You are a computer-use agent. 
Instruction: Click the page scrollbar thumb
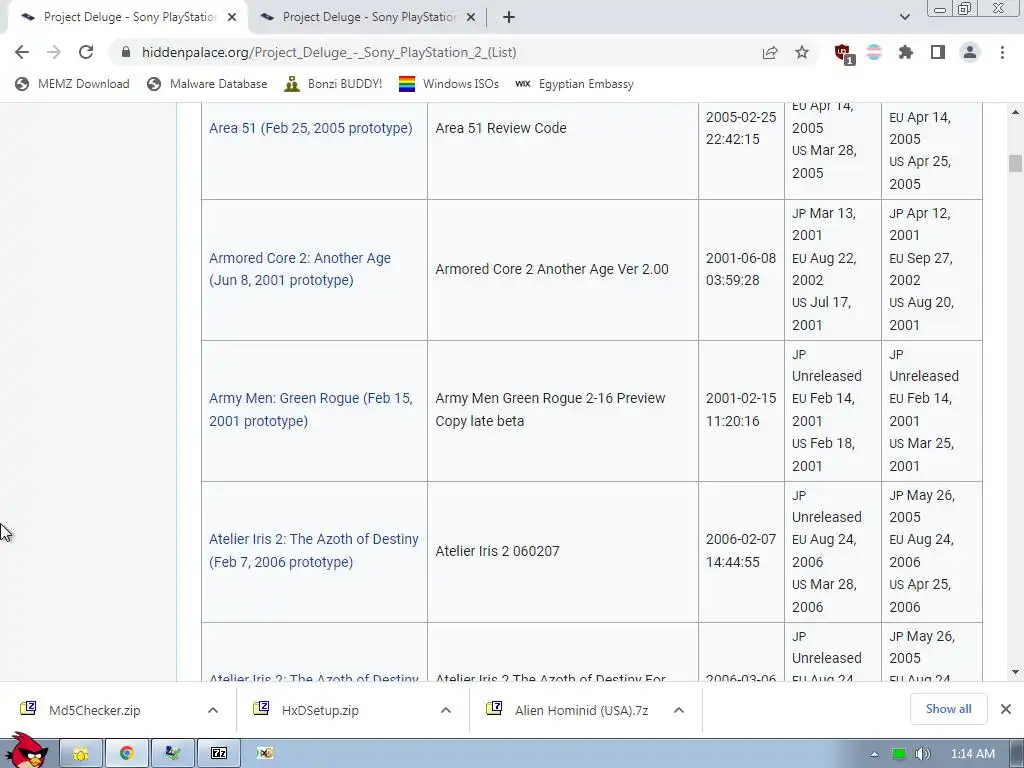pos(1015,163)
